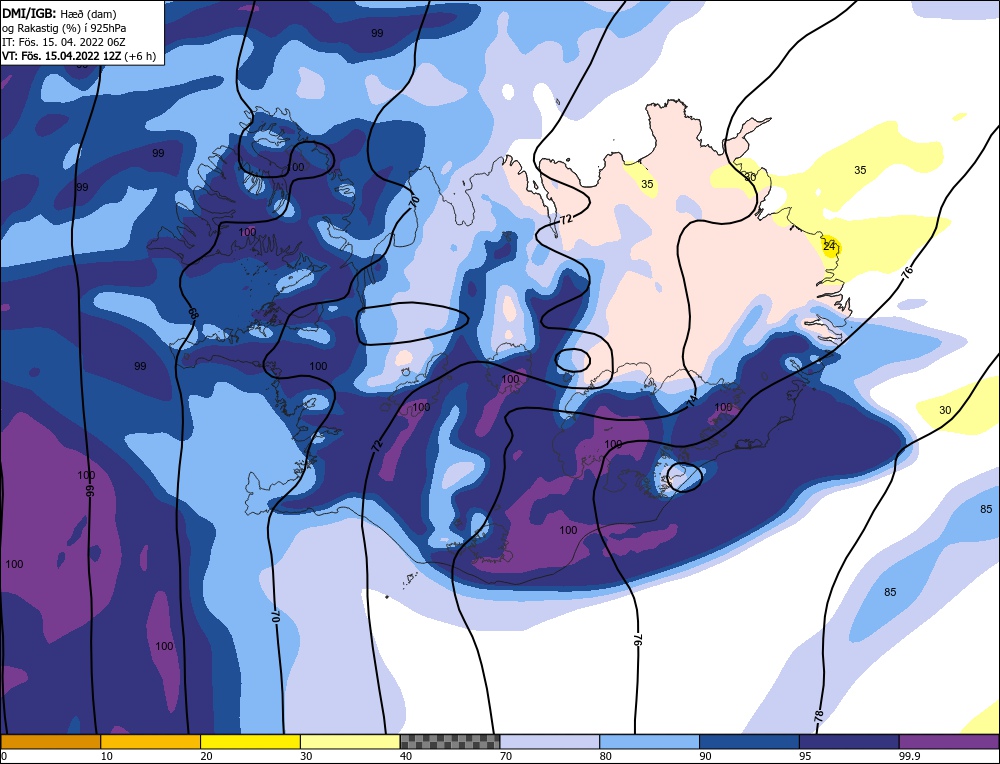
Task: Click the "95" legend scale label
Action: (805, 756)
